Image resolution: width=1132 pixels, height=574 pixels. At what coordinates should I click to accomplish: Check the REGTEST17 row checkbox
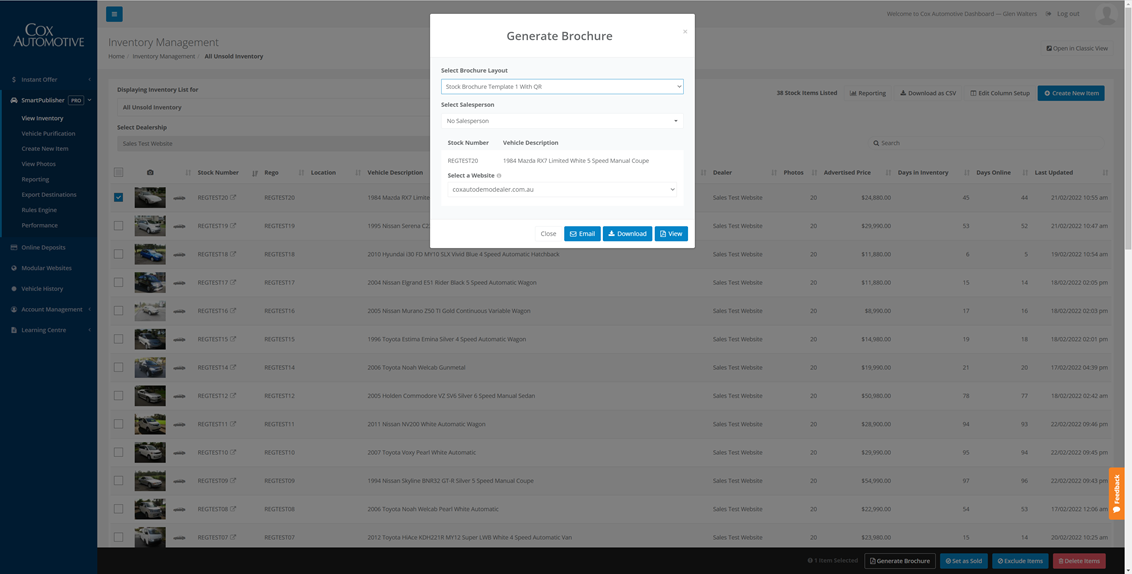coord(118,282)
